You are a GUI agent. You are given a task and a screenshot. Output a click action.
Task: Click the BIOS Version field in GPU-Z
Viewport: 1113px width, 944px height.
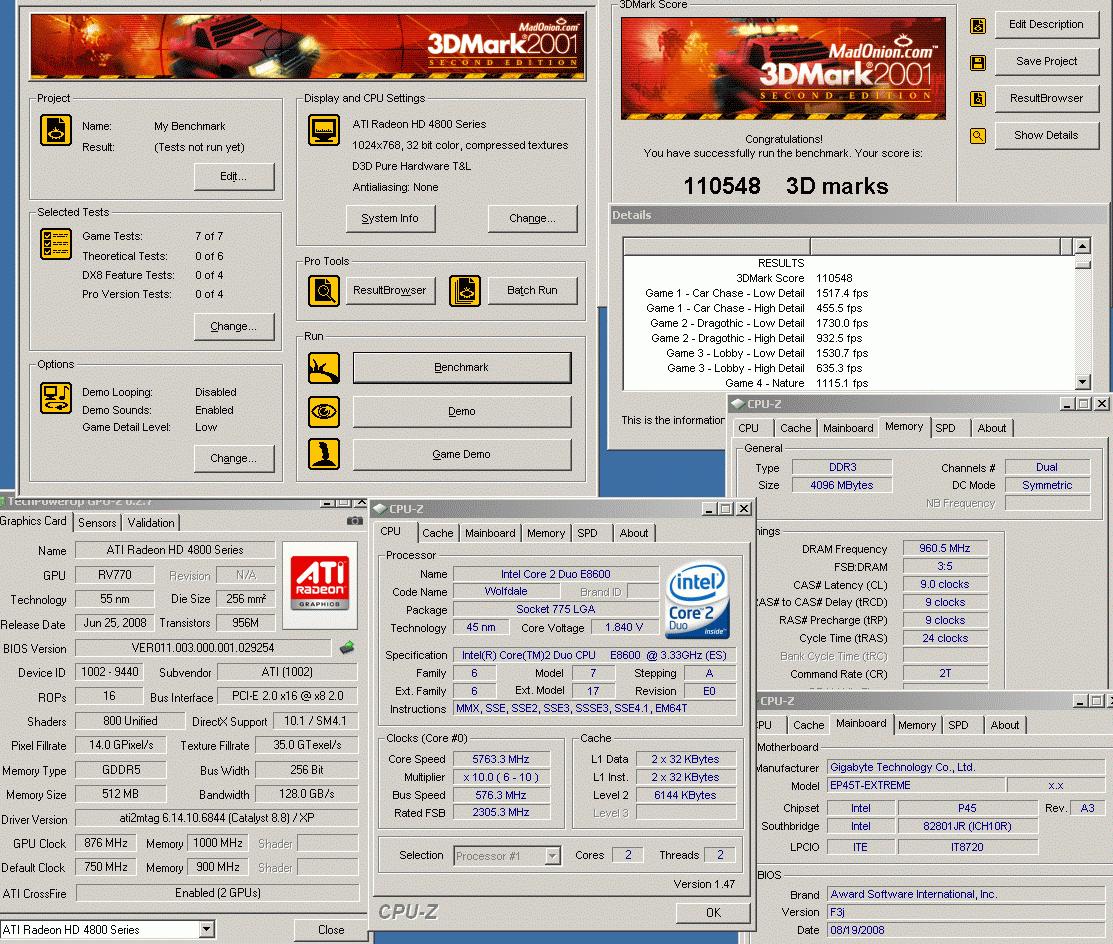(x=203, y=648)
